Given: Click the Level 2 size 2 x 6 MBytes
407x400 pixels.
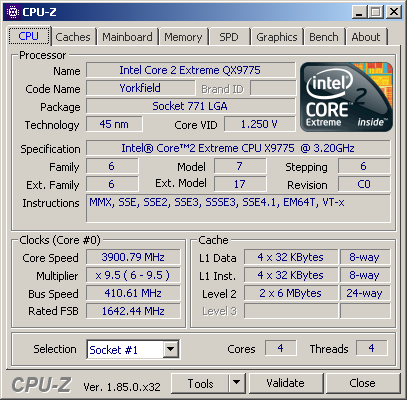Looking at the screenshot, I should (x=291, y=293).
